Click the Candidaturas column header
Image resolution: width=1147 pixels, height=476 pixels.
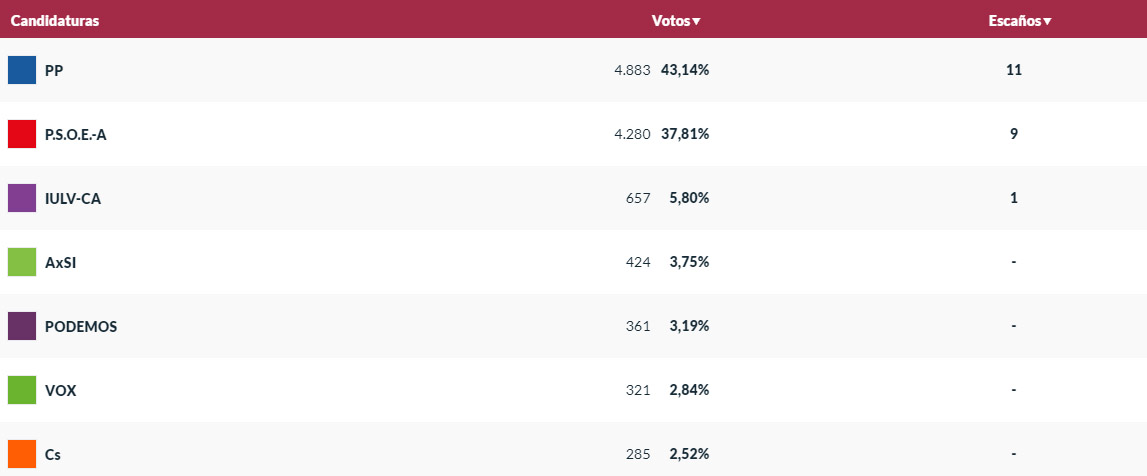[x=55, y=21]
